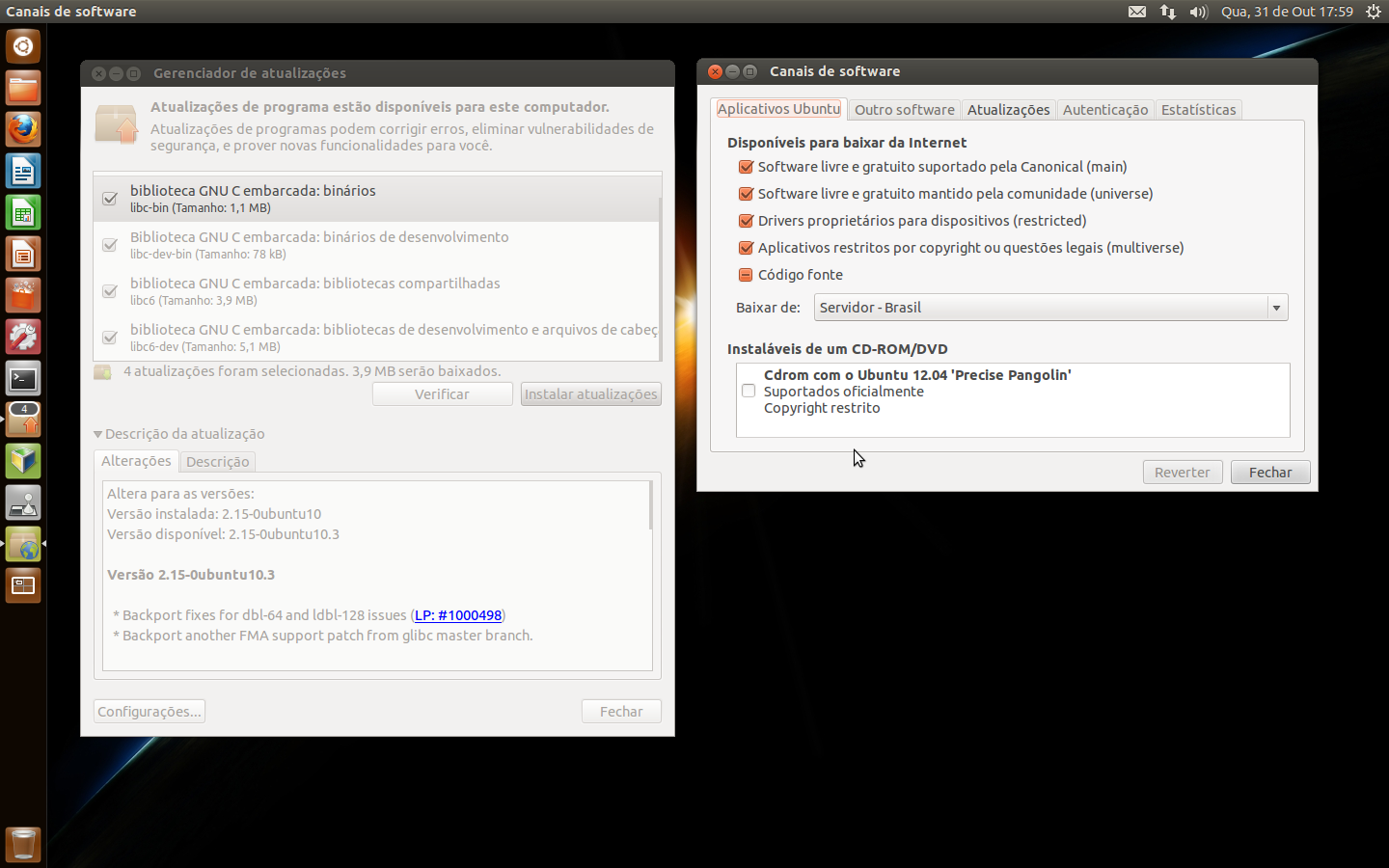Enable the Ubuntu 12.04 Cdrom source checkbox

(x=749, y=391)
